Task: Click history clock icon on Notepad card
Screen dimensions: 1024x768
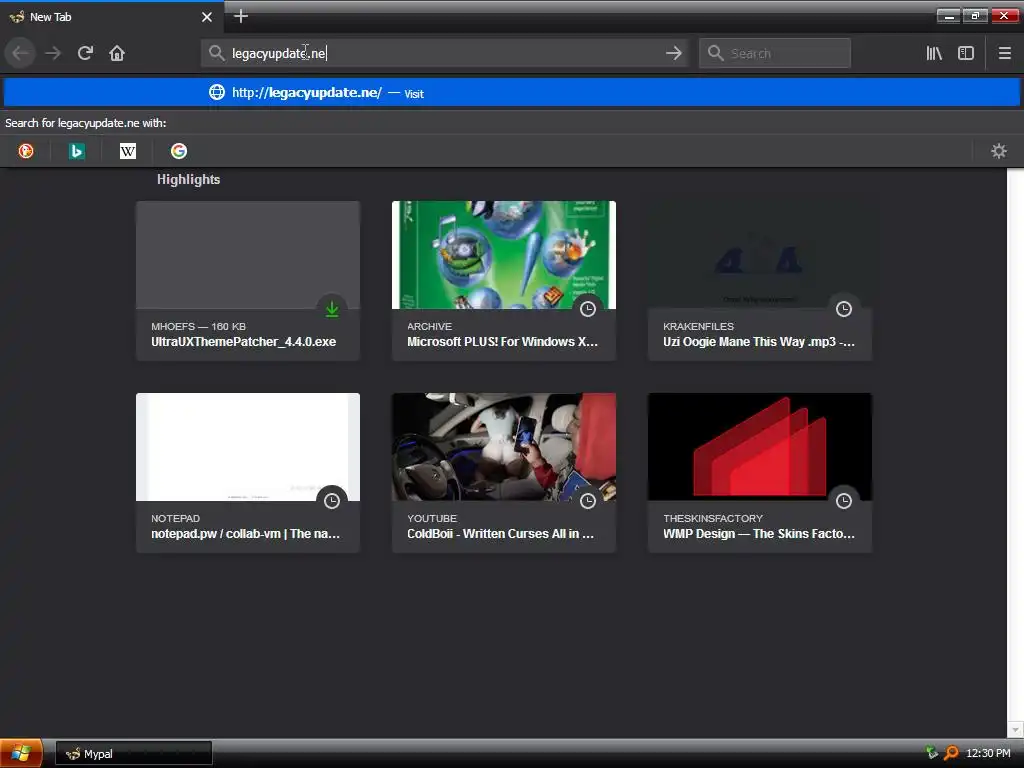Action: (332, 501)
